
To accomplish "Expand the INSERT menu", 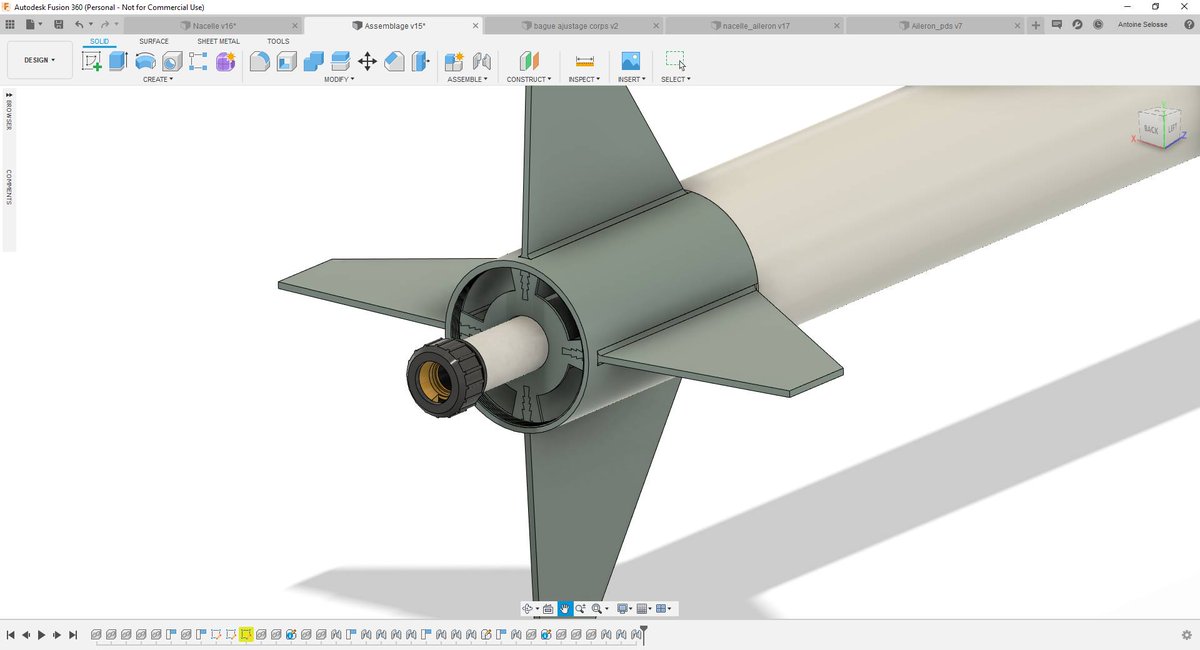I will pos(631,79).
